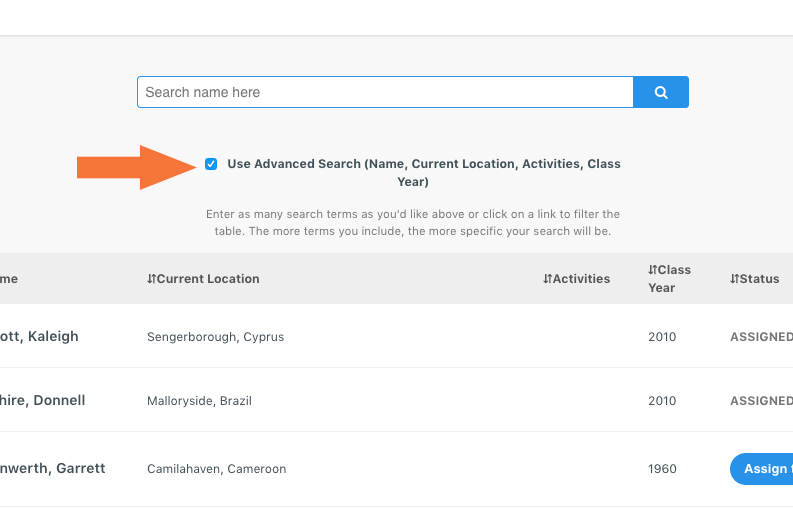Sort table by Class Year column
Viewport: 793px width, 509px height.
tap(668, 279)
